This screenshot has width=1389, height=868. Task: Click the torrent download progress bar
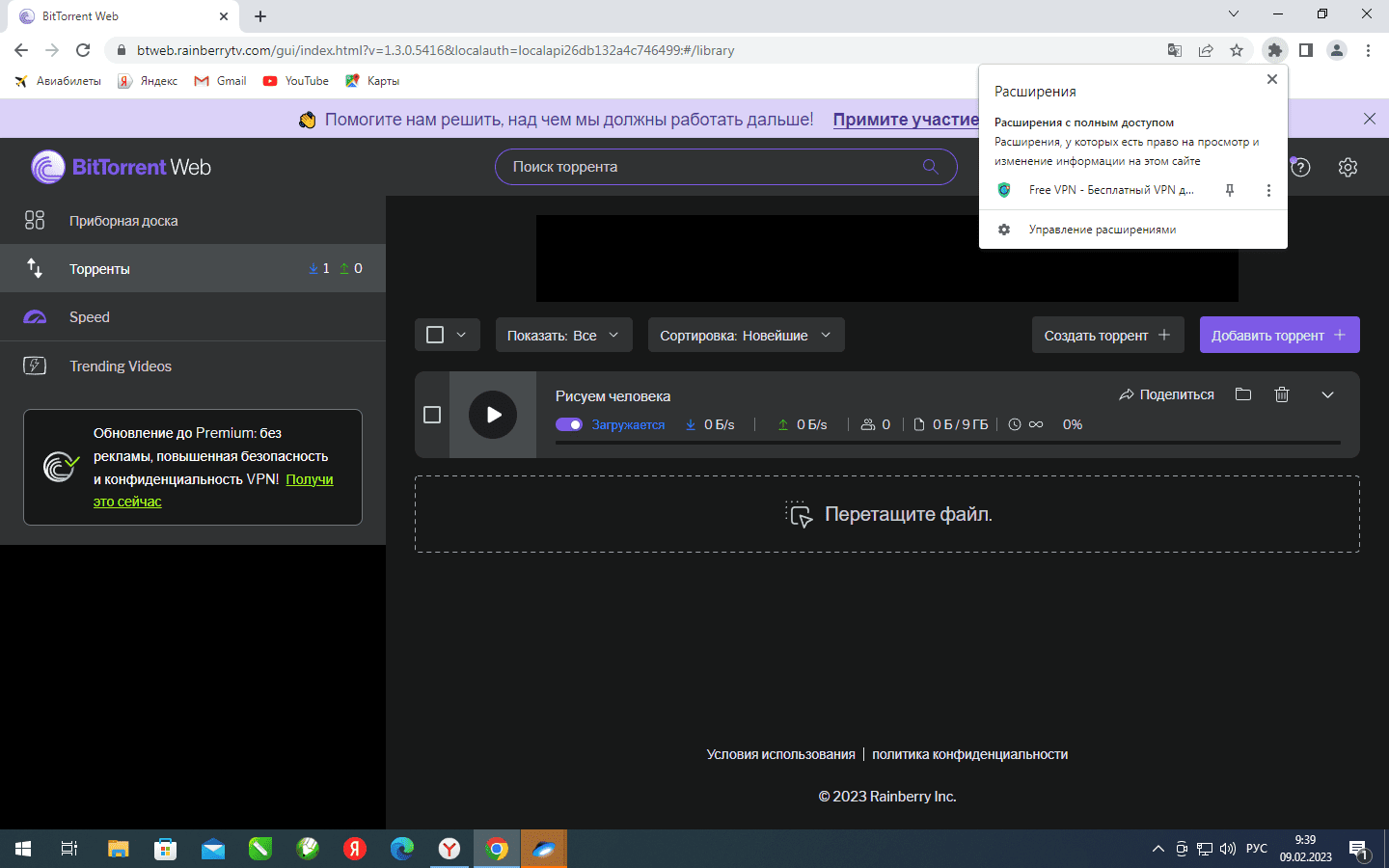click(947, 443)
